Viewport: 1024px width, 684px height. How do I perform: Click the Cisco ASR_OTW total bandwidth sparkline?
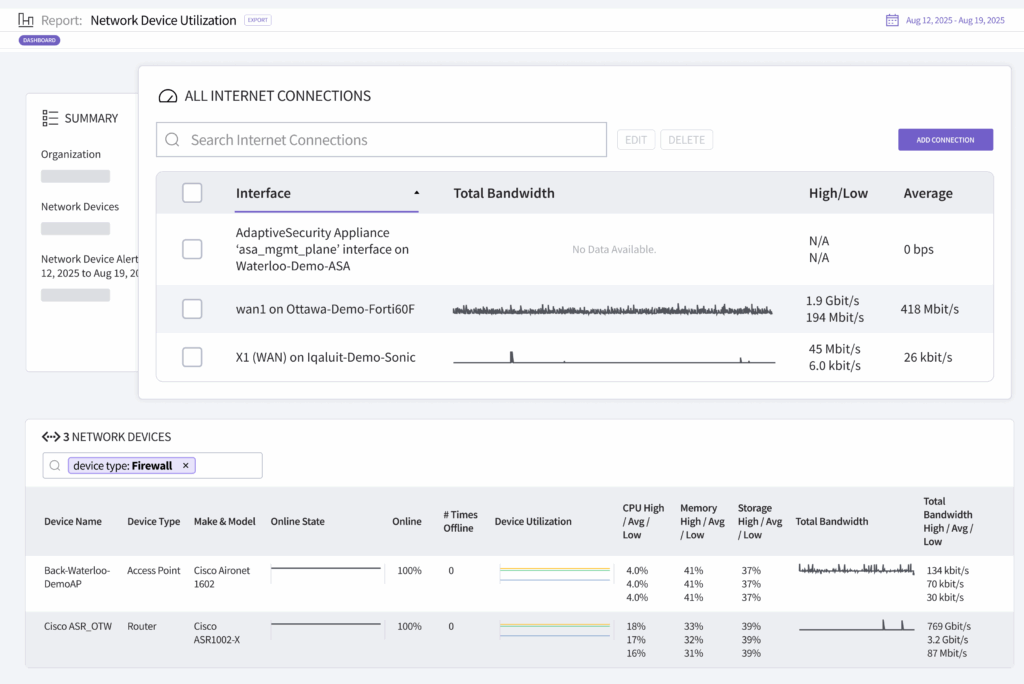pos(856,625)
